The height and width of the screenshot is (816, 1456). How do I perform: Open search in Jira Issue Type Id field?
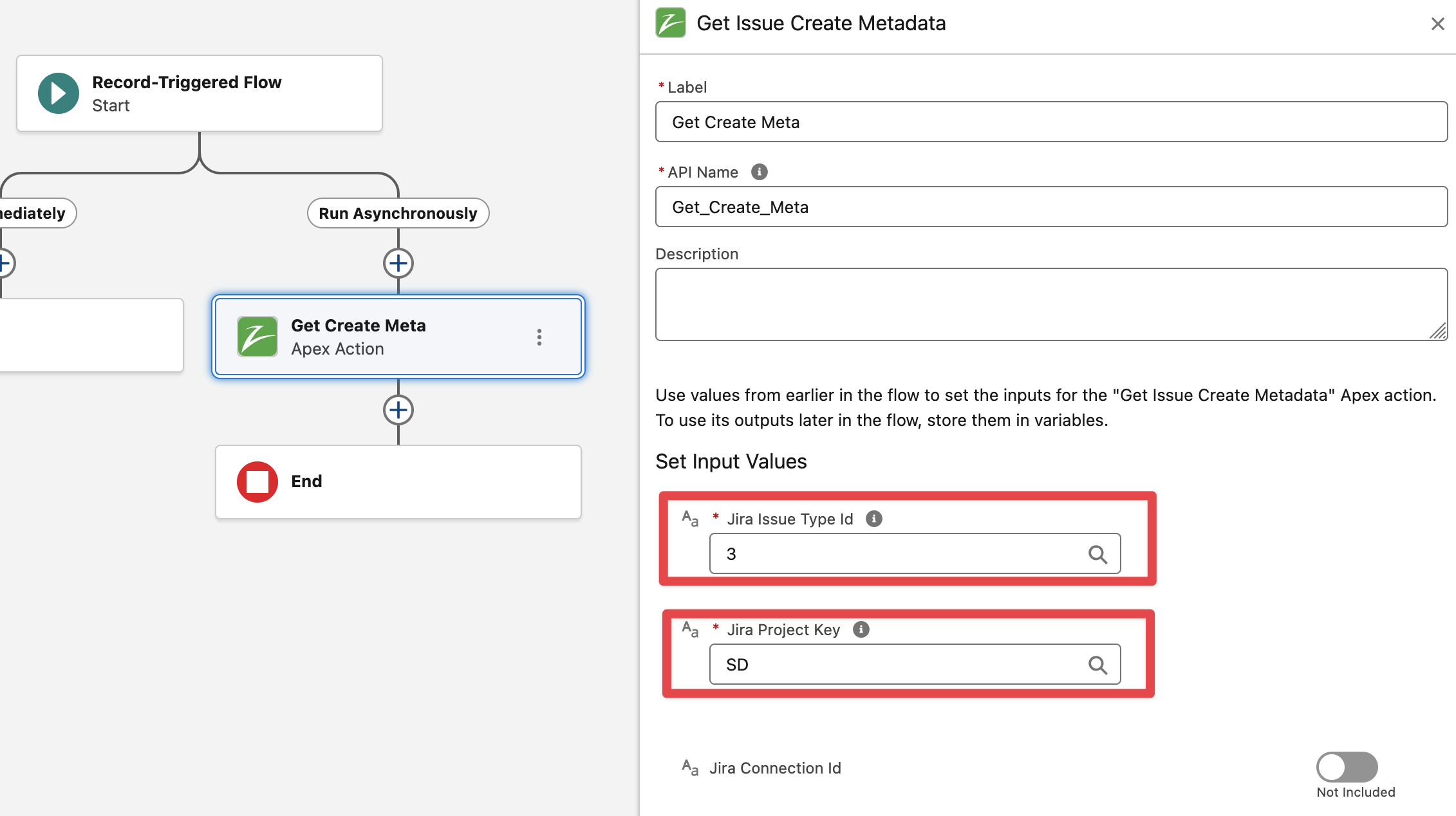coord(1097,554)
